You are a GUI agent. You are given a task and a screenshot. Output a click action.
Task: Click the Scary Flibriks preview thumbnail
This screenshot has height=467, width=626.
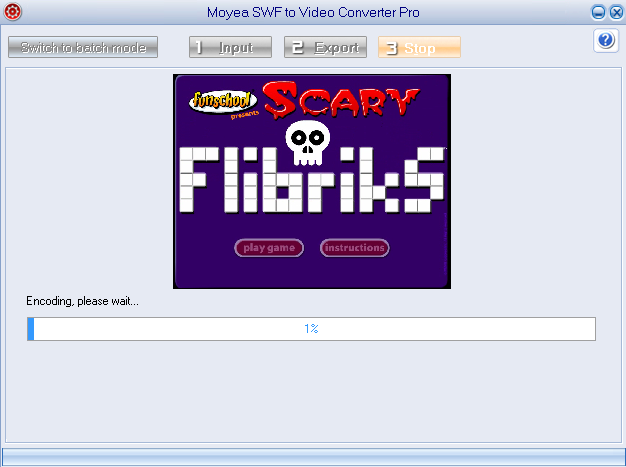tap(312, 181)
